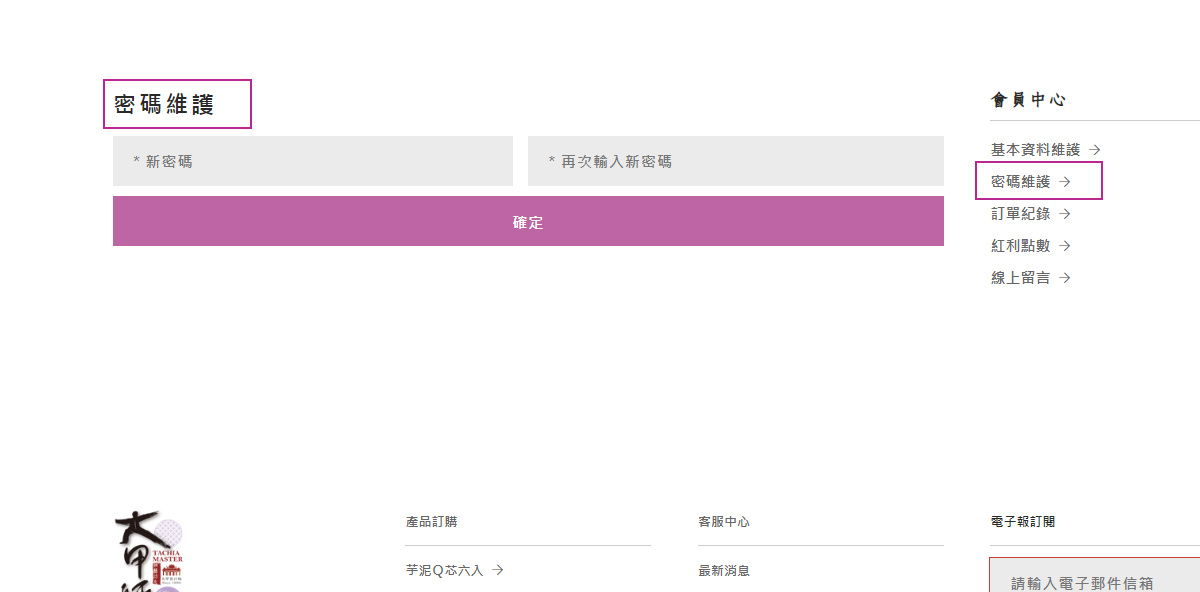The height and width of the screenshot is (592, 1200).
Task: Open the 最新消息 news link
Action: click(724, 570)
